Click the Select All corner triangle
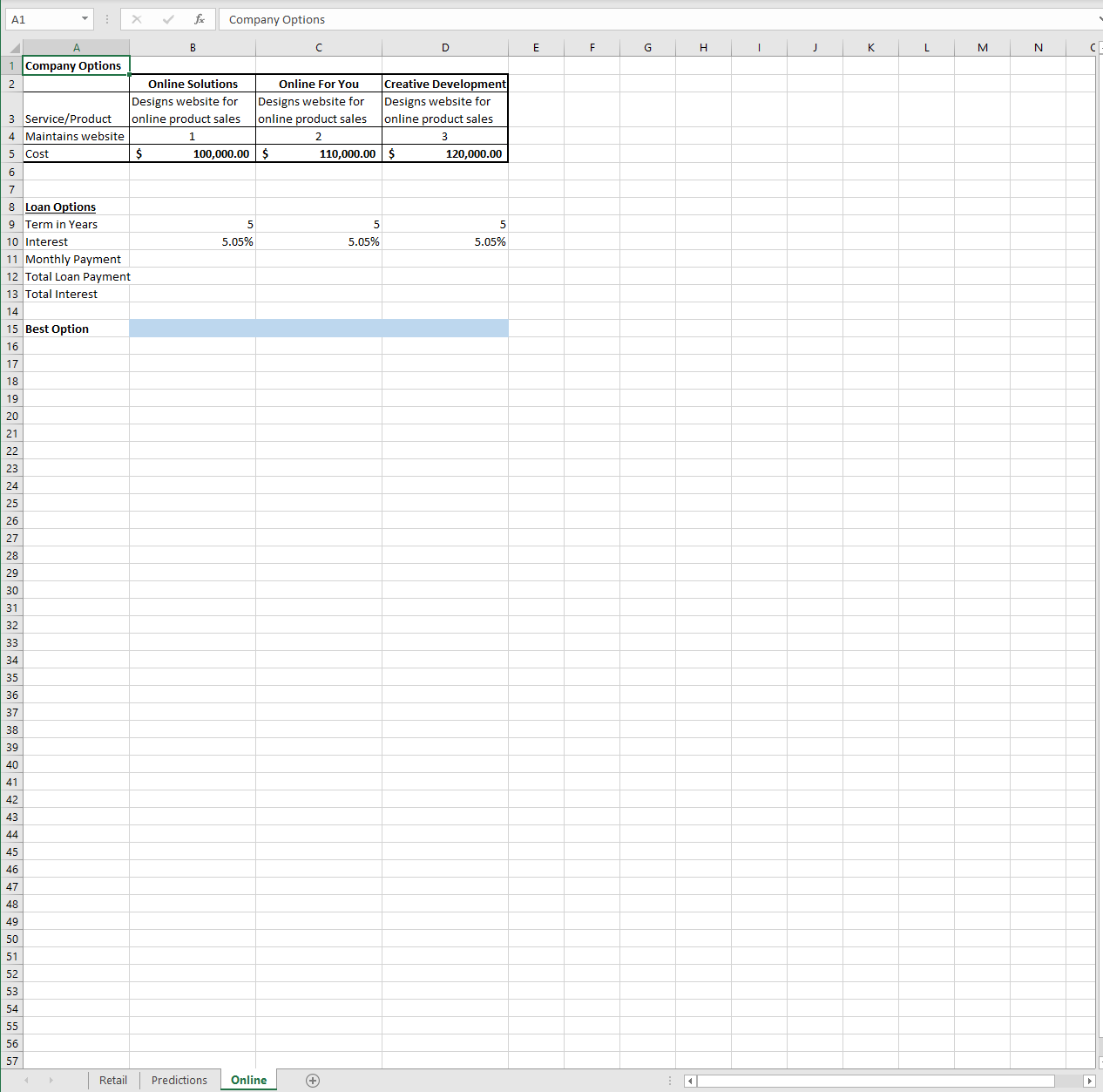 (x=12, y=47)
